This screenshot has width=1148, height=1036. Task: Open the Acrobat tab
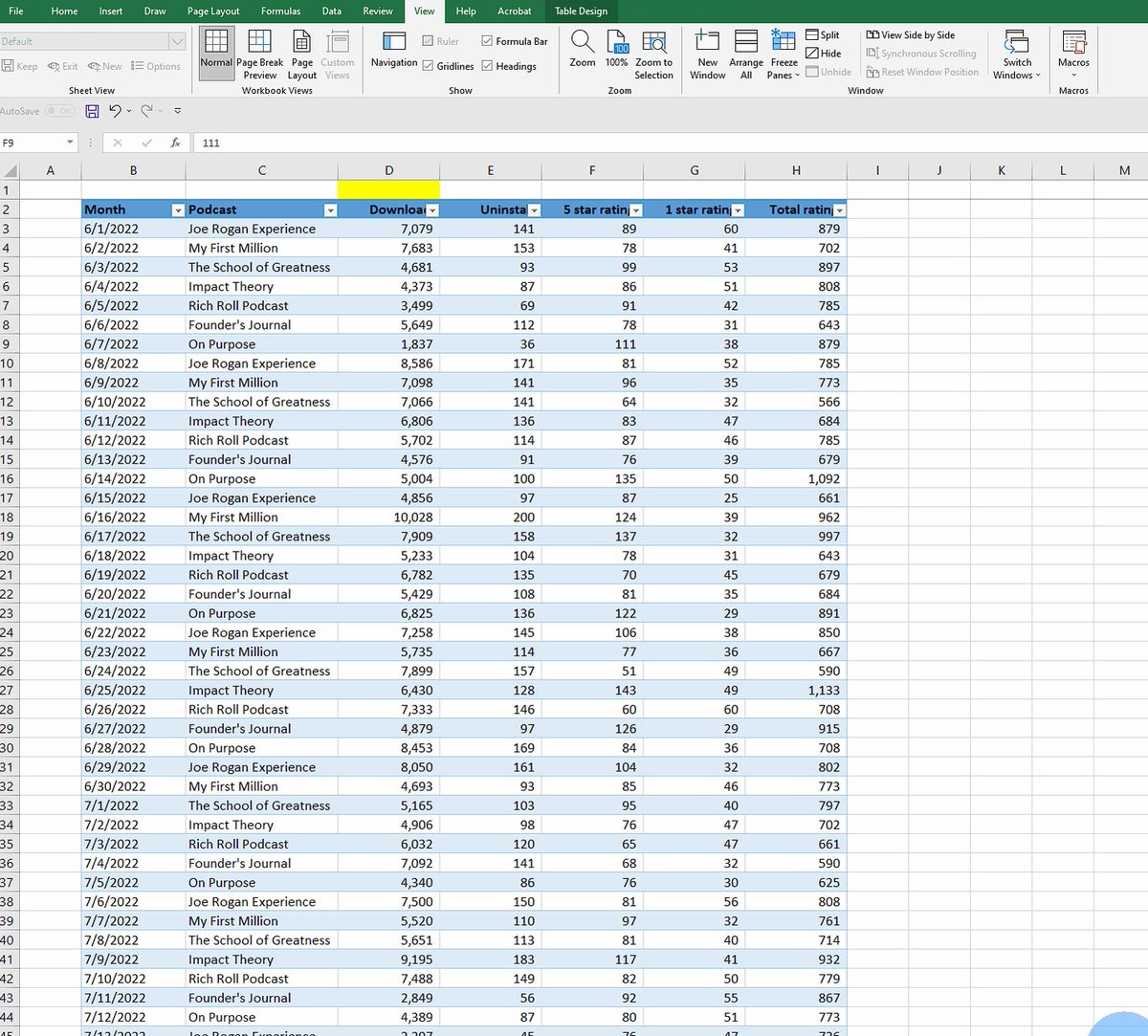point(515,11)
